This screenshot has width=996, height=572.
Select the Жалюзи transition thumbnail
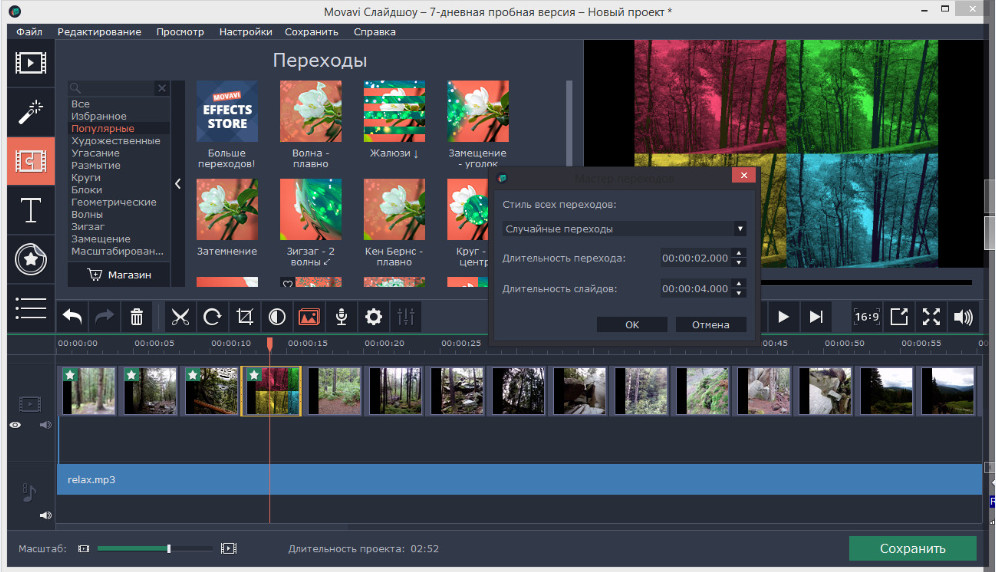[394, 111]
